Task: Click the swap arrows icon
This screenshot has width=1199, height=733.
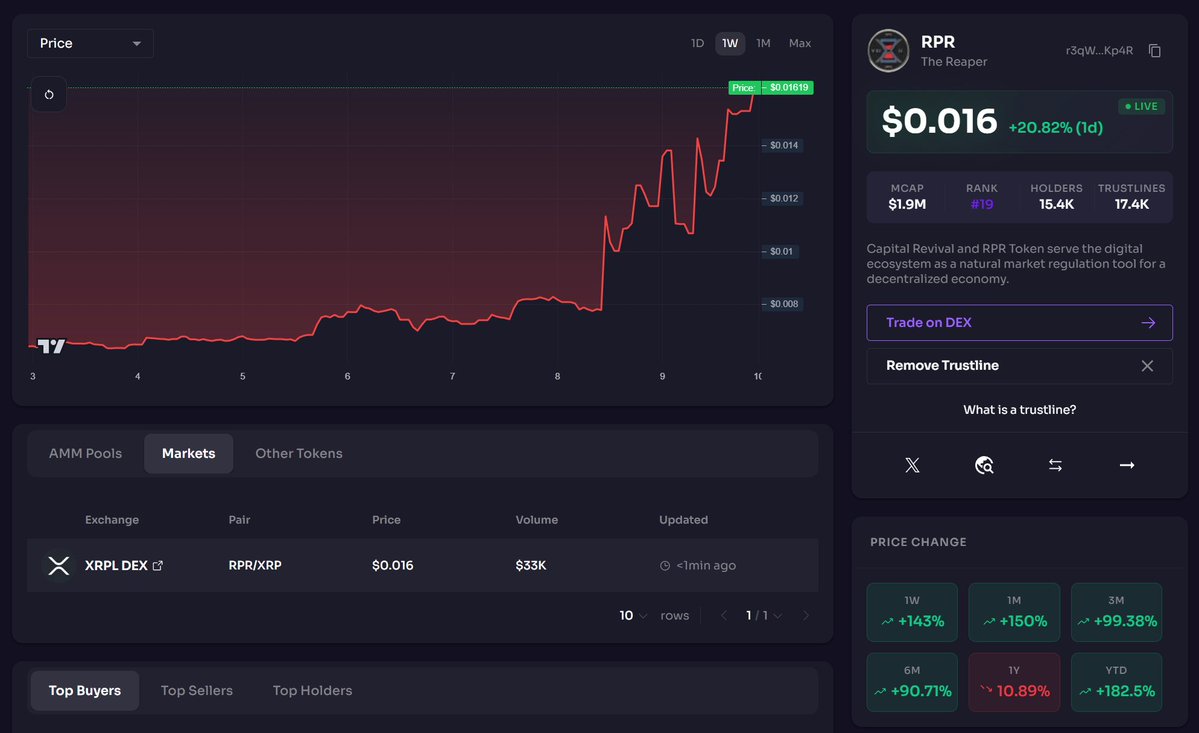Action: 1055,465
